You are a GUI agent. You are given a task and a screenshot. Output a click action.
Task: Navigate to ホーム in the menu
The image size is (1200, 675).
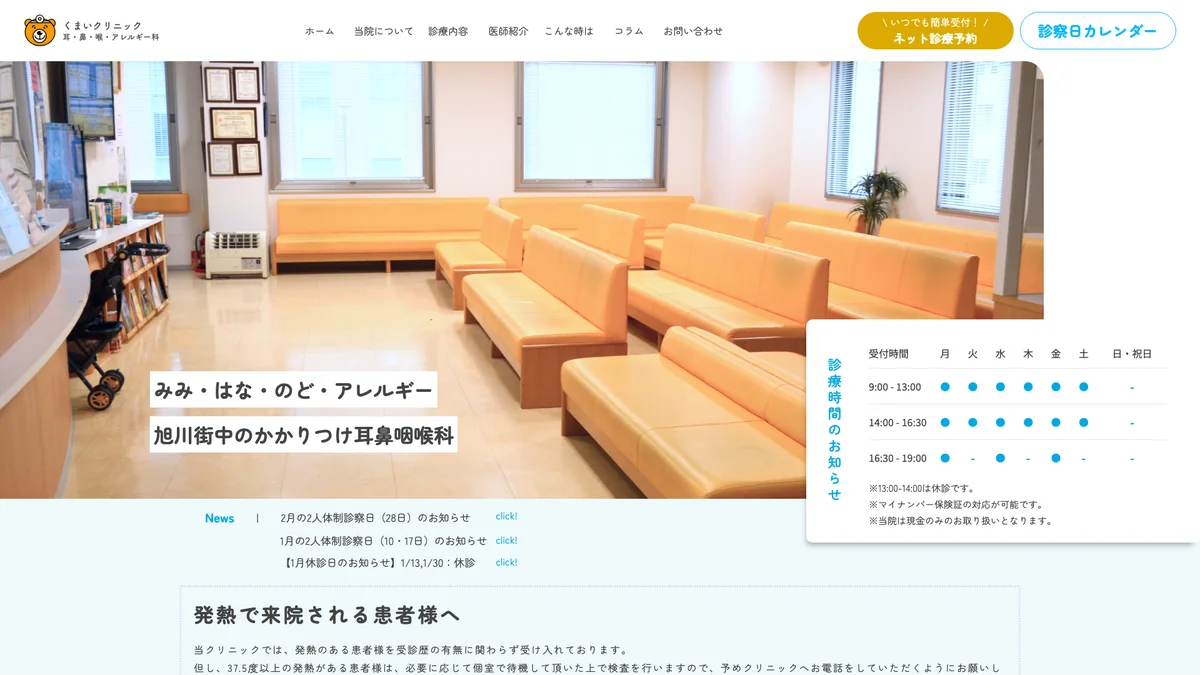tap(319, 31)
